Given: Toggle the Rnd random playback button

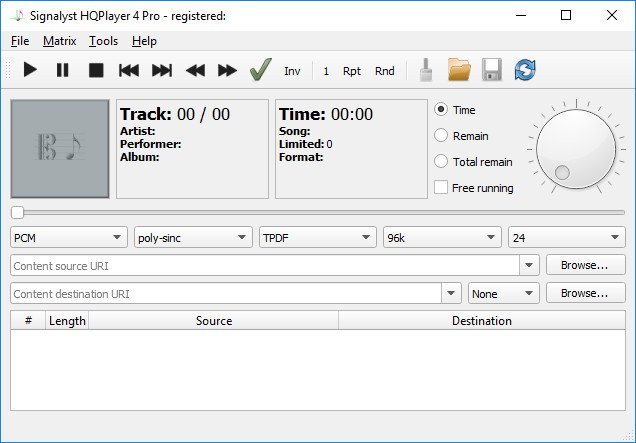Looking at the screenshot, I should [x=384, y=71].
